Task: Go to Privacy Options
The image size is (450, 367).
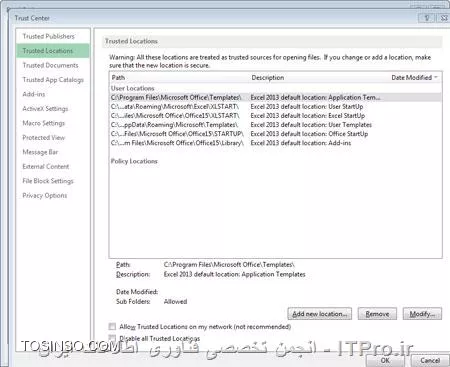Action: tap(45, 195)
